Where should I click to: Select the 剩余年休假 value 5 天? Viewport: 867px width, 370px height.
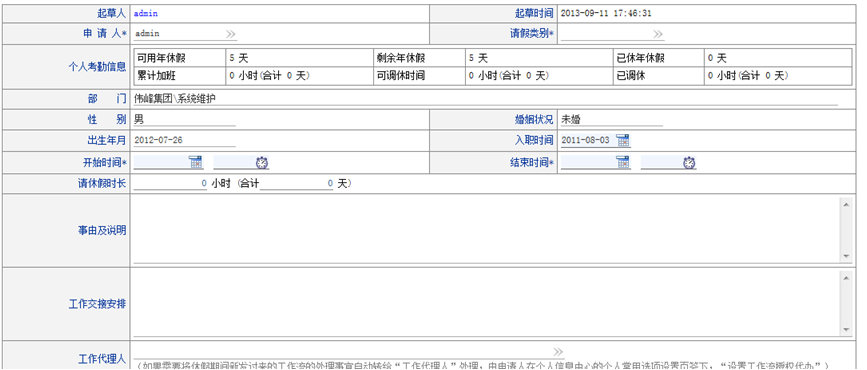[x=478, y=58]
